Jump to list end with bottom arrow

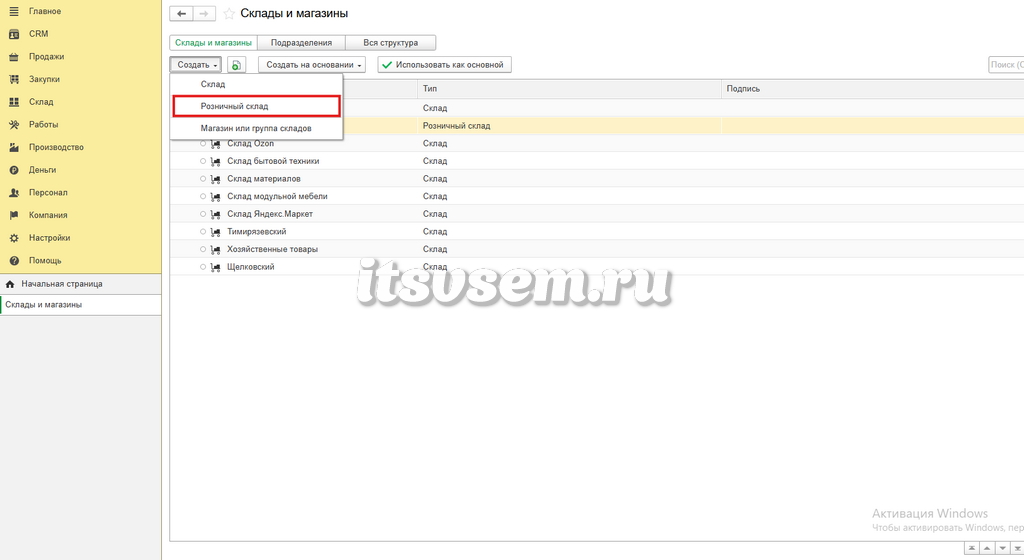[x=1017, y=548]
